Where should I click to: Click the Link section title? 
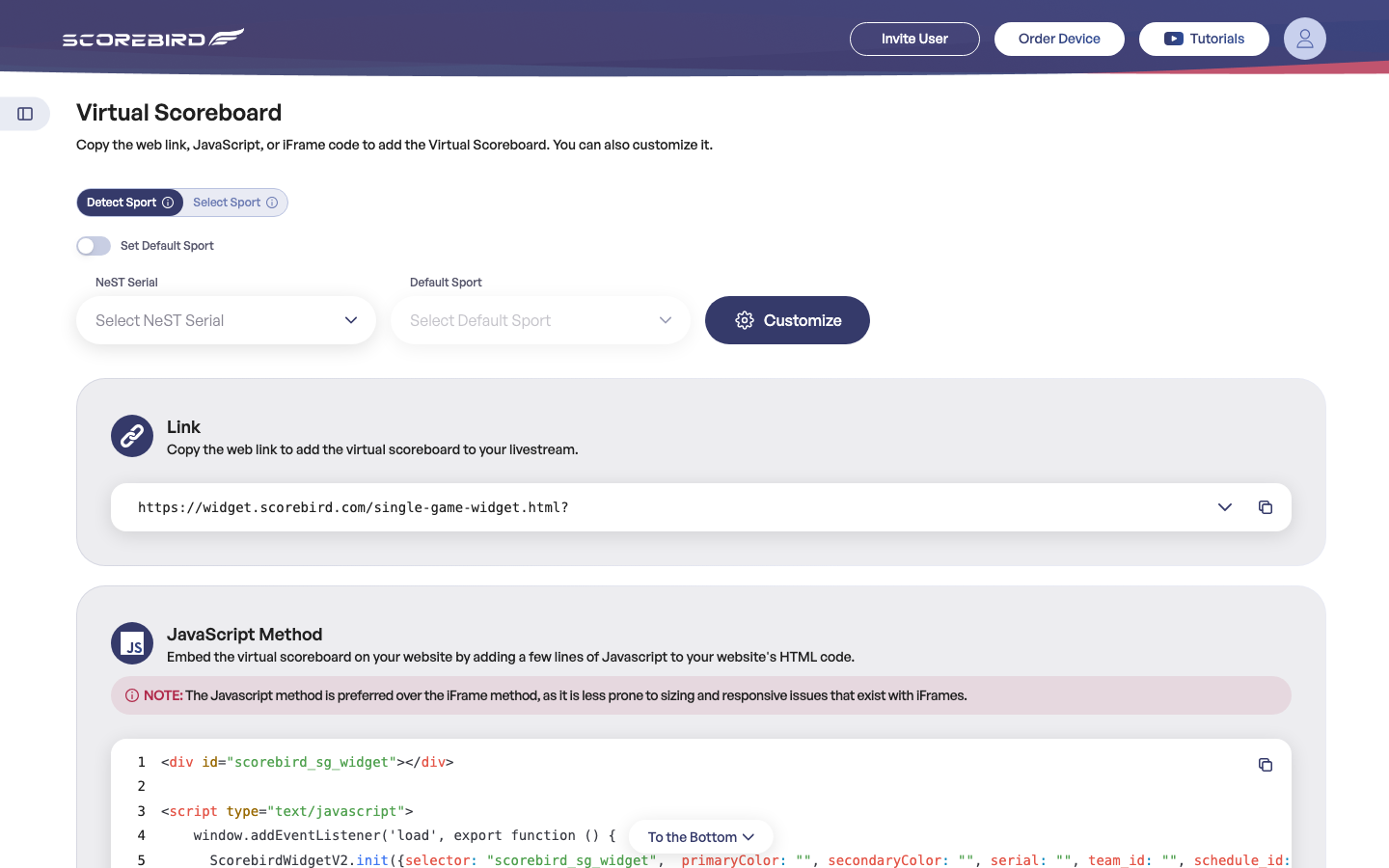point(183,427)
